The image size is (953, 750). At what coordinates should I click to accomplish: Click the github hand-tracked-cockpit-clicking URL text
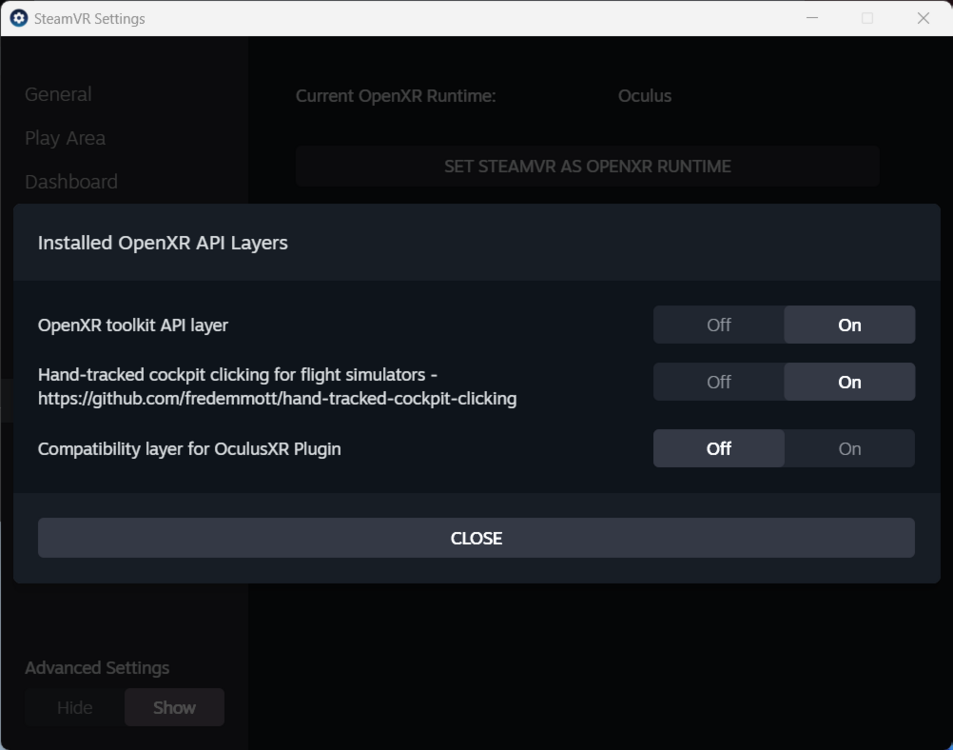pos(277,399)
